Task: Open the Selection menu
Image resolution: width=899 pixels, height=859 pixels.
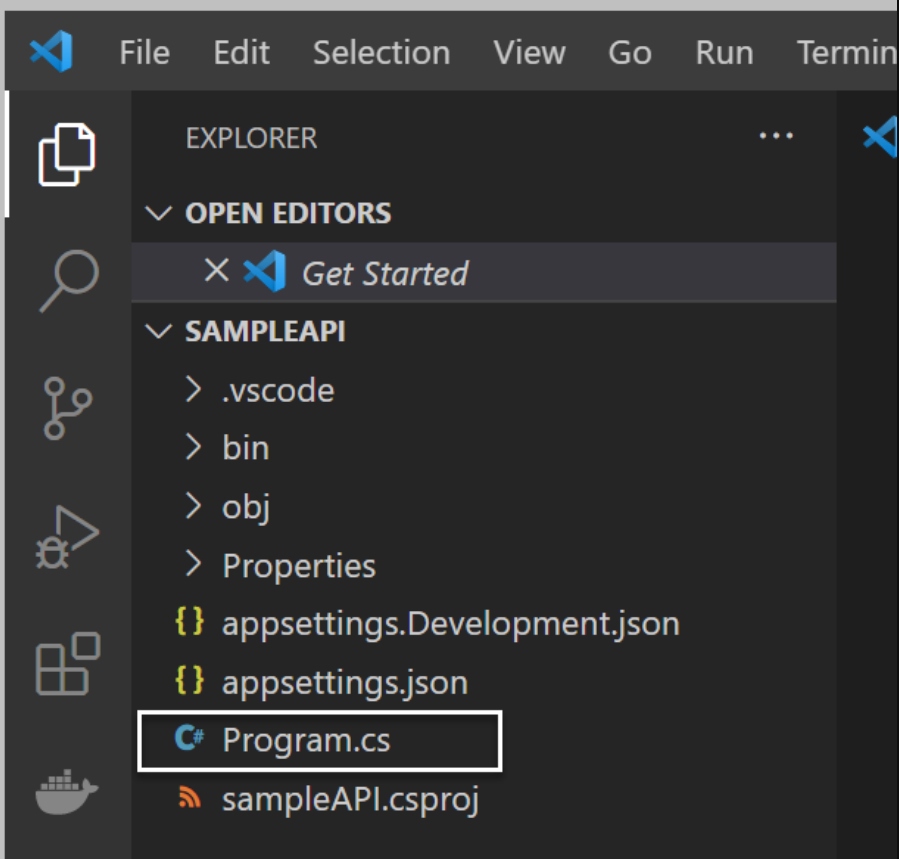Action: pos(381,52)
